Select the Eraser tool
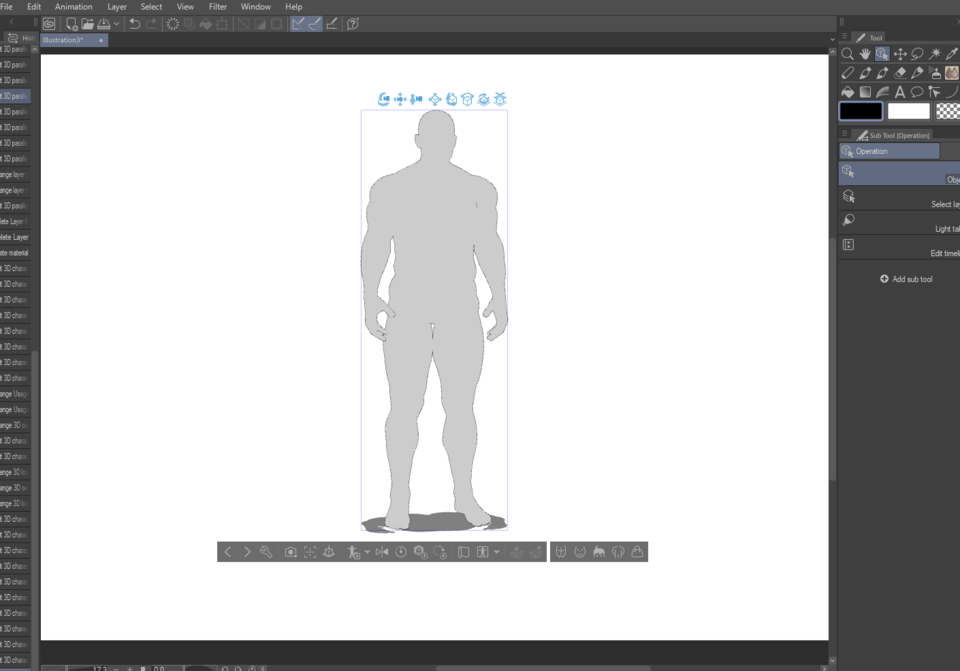The image size is (960, 671). click(899, 72)
